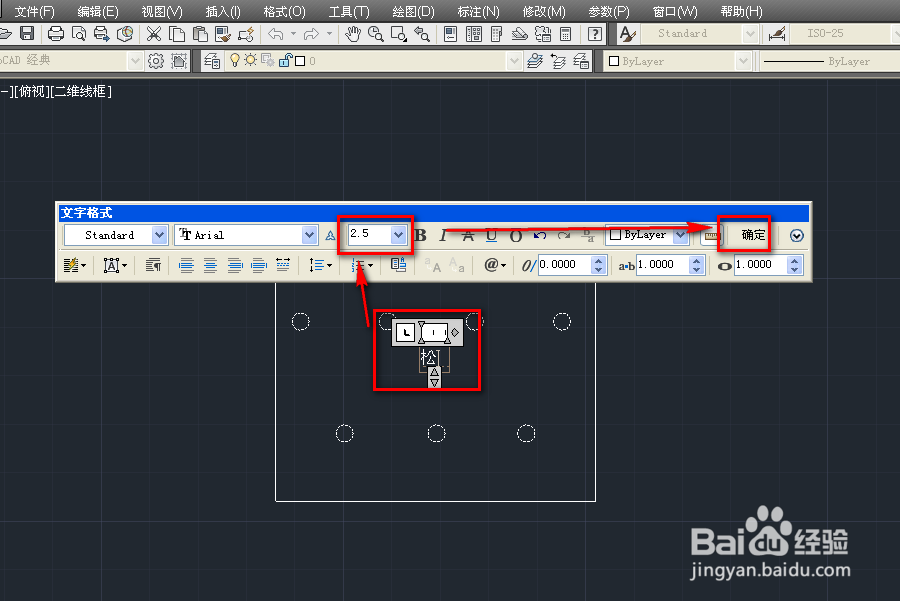The image size is (900, 601).
Task: Open Layer Properties Manager icon
Action: (212, 60)
